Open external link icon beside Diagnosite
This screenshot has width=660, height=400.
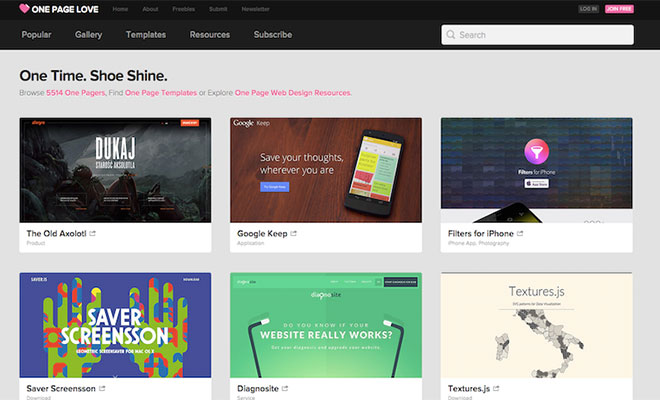coord(285,388)
